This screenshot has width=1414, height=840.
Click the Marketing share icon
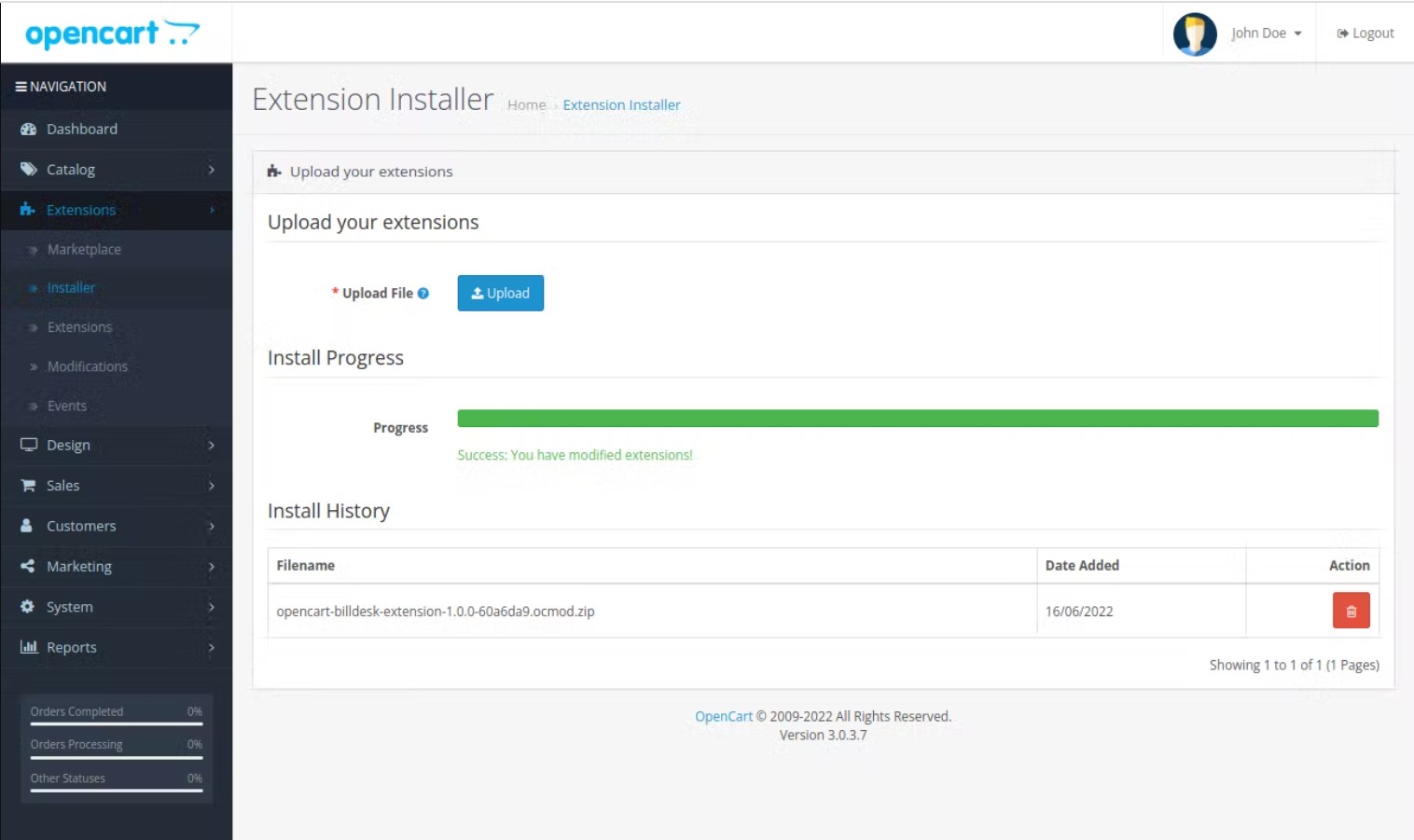point(27,566)
